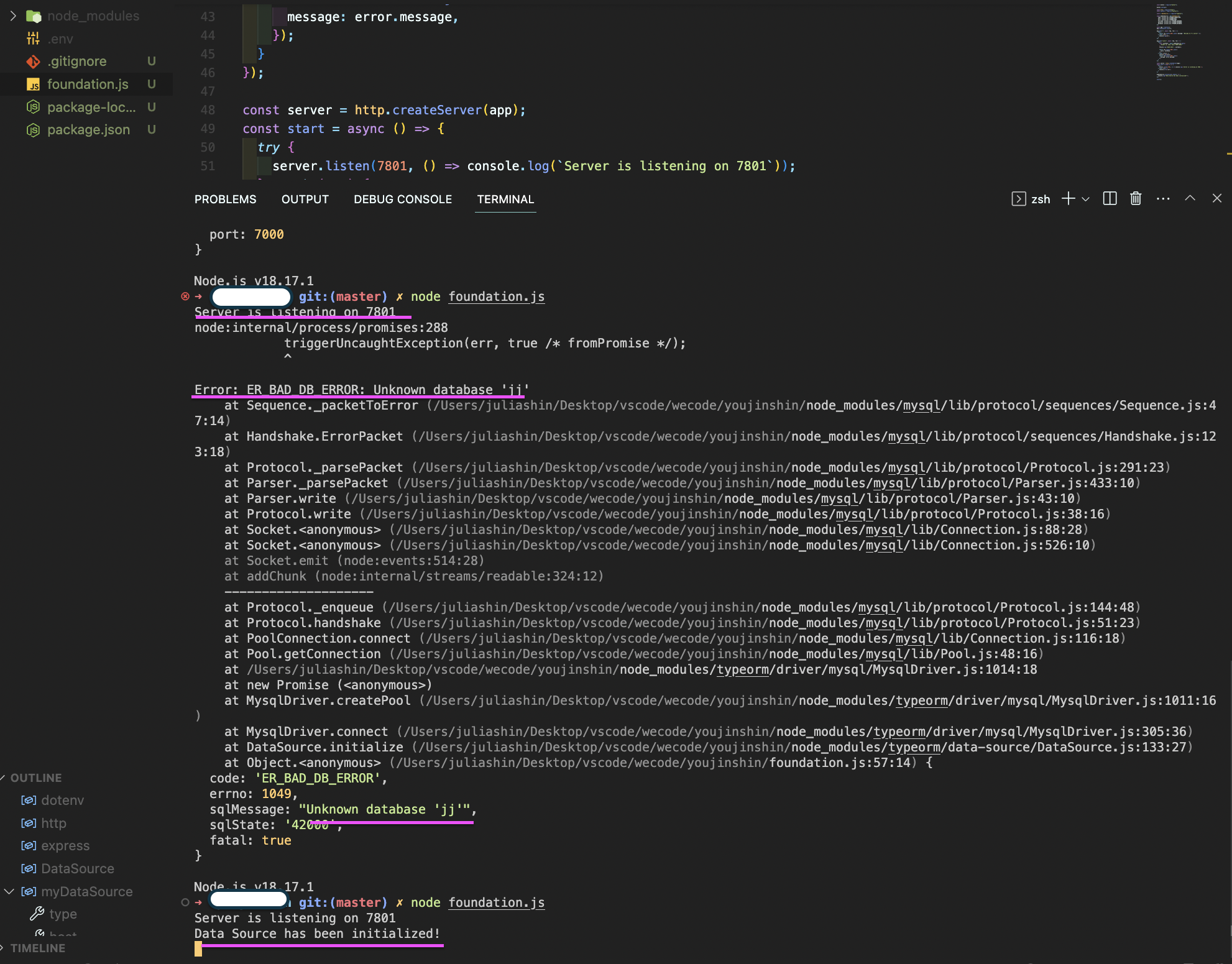
Task: Click the zsh terminal shell icon
Action: [x=1018, y=199]
